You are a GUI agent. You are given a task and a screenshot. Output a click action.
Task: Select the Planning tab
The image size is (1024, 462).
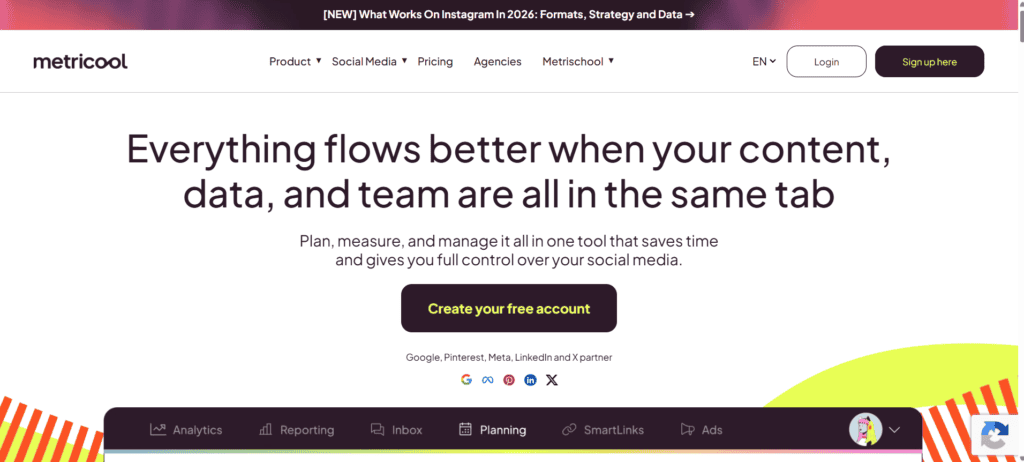[x=492, y=429]
